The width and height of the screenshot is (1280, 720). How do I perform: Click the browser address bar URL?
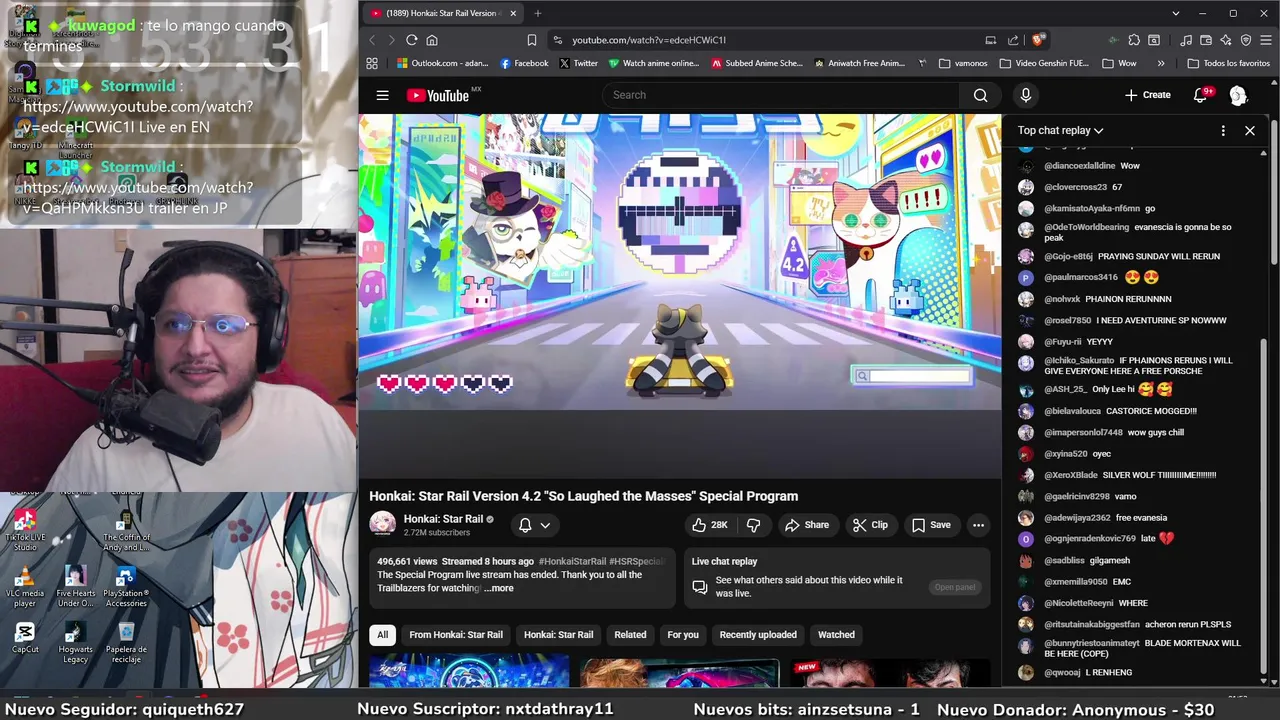[649, 40]
